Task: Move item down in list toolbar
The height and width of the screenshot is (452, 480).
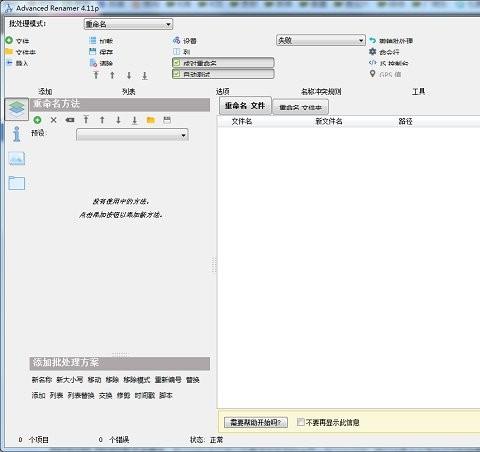Action: (x=129, y=75)
